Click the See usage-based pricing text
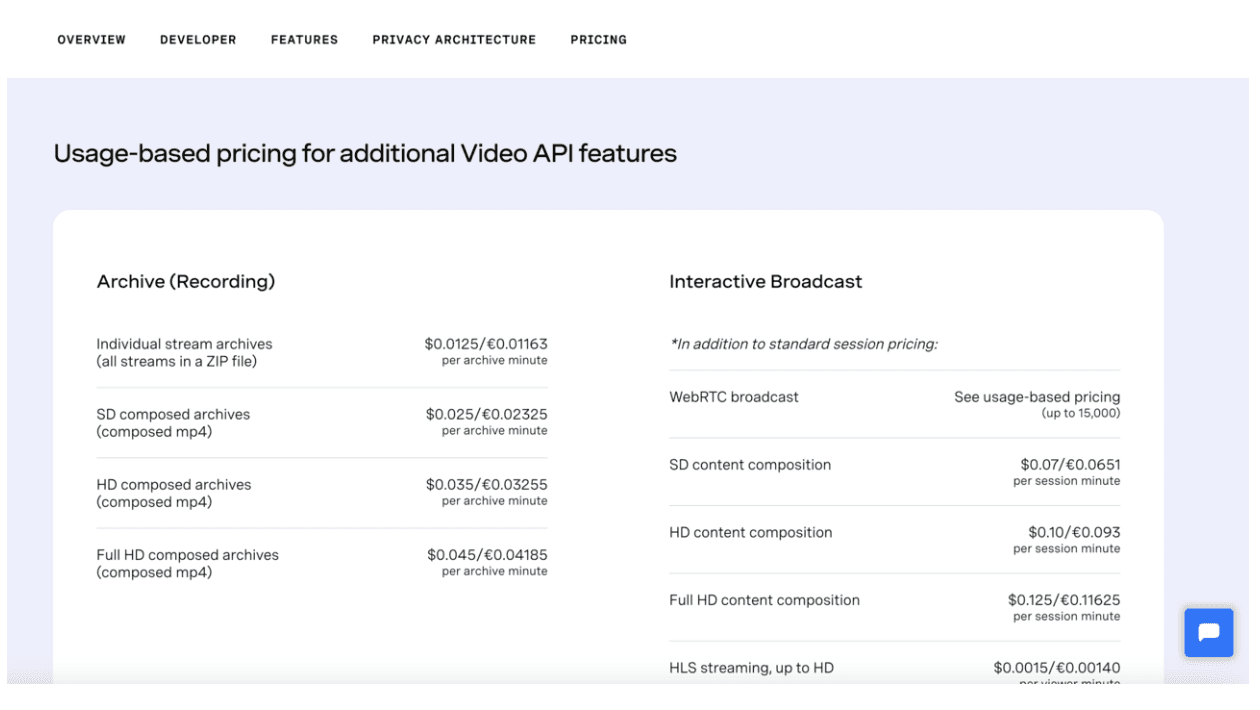1260x710 pixels. point(1036,397)
